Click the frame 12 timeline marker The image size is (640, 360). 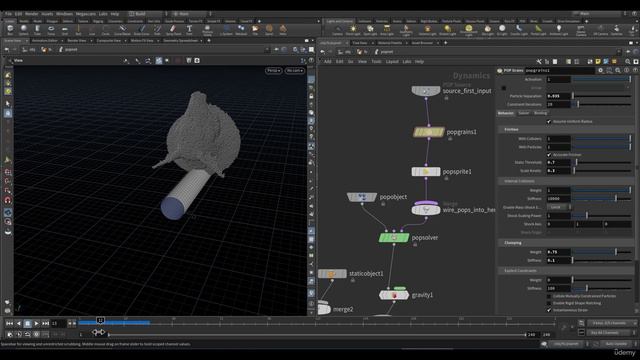tap(100, 320)
